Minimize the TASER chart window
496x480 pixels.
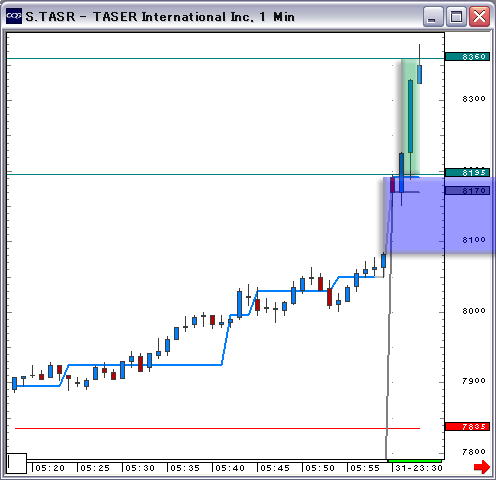(x=432, y=16)
